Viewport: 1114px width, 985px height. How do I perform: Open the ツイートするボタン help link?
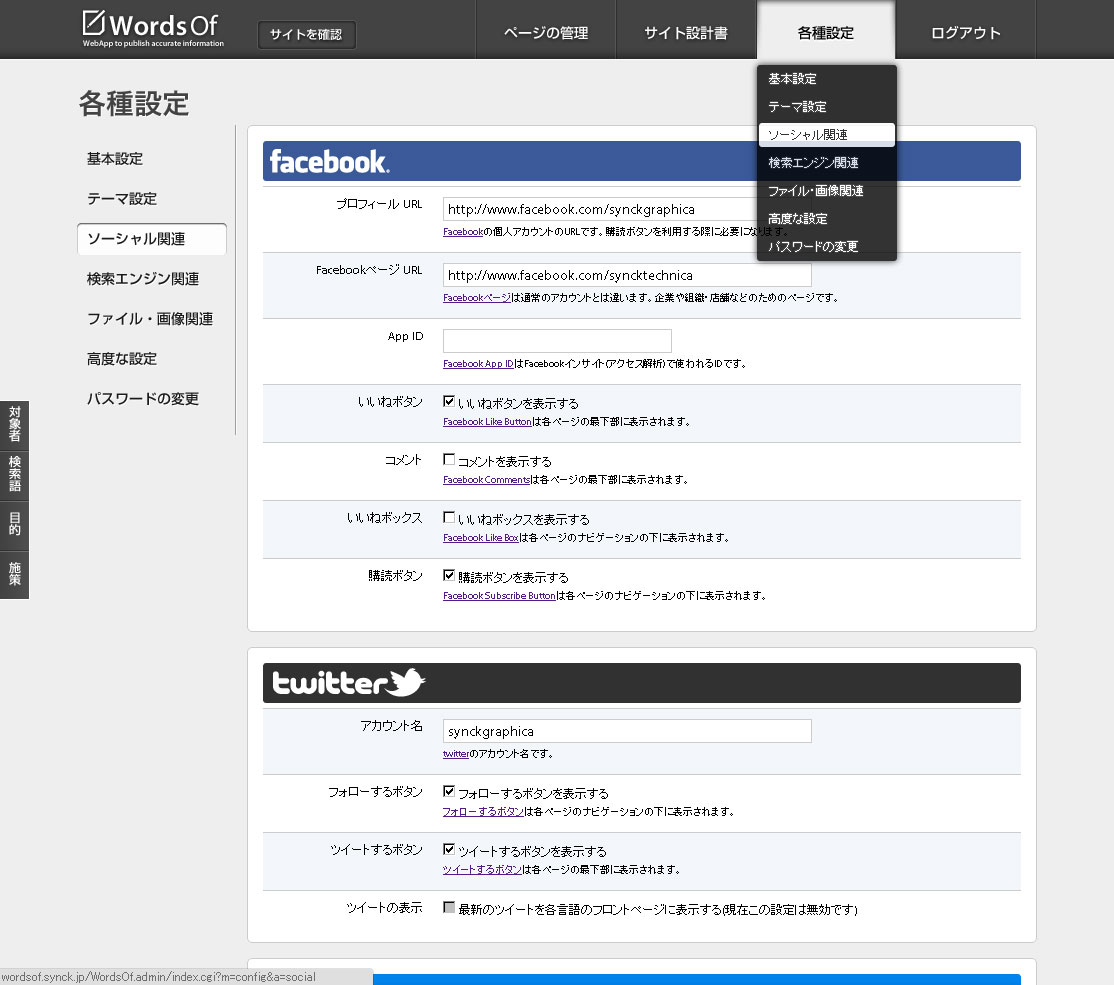482,870
